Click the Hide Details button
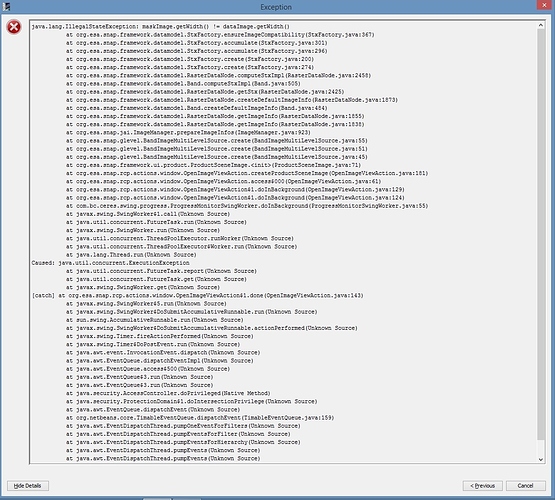 pos(28,485)
